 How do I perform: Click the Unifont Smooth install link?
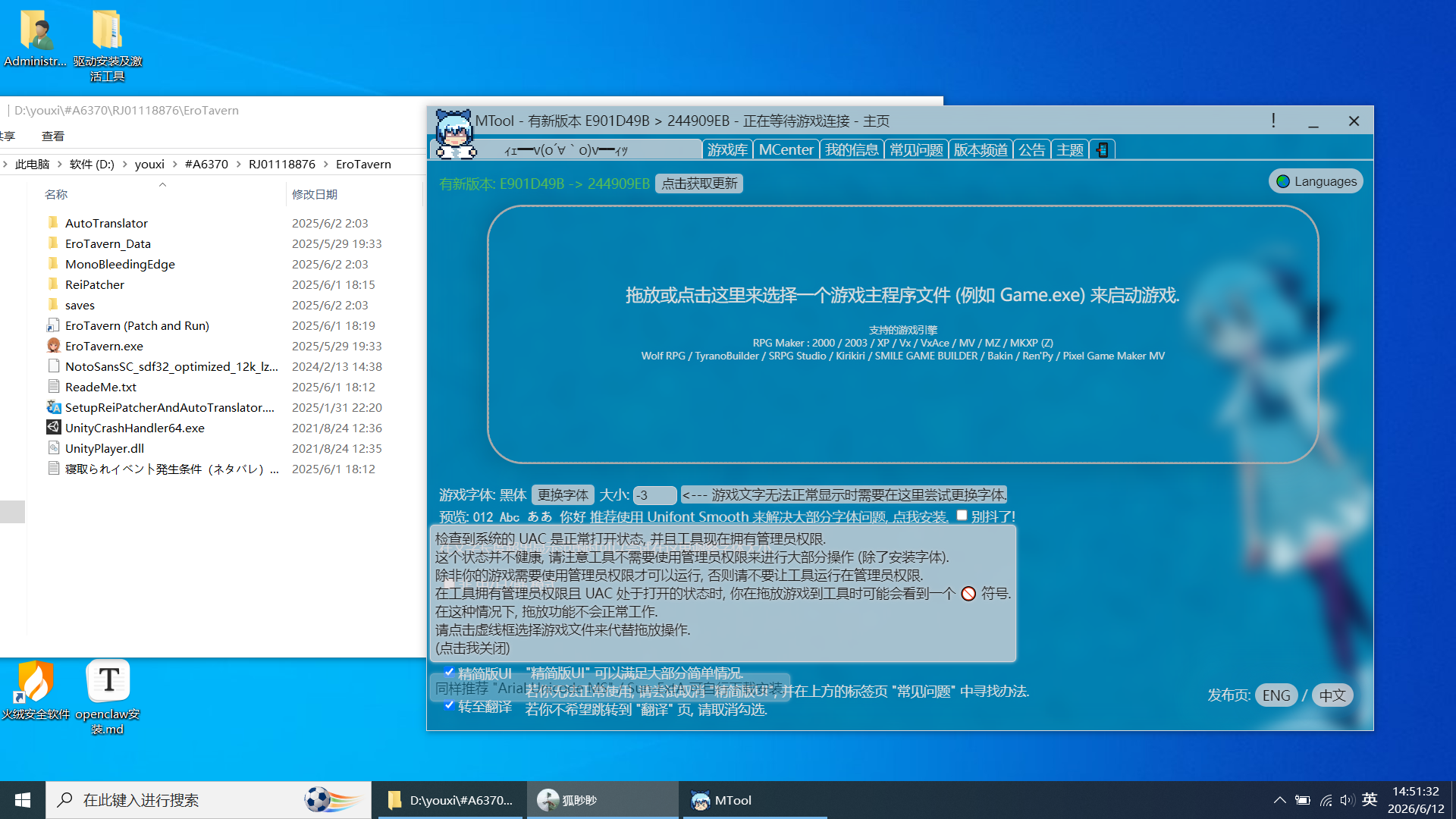(769, 516)
